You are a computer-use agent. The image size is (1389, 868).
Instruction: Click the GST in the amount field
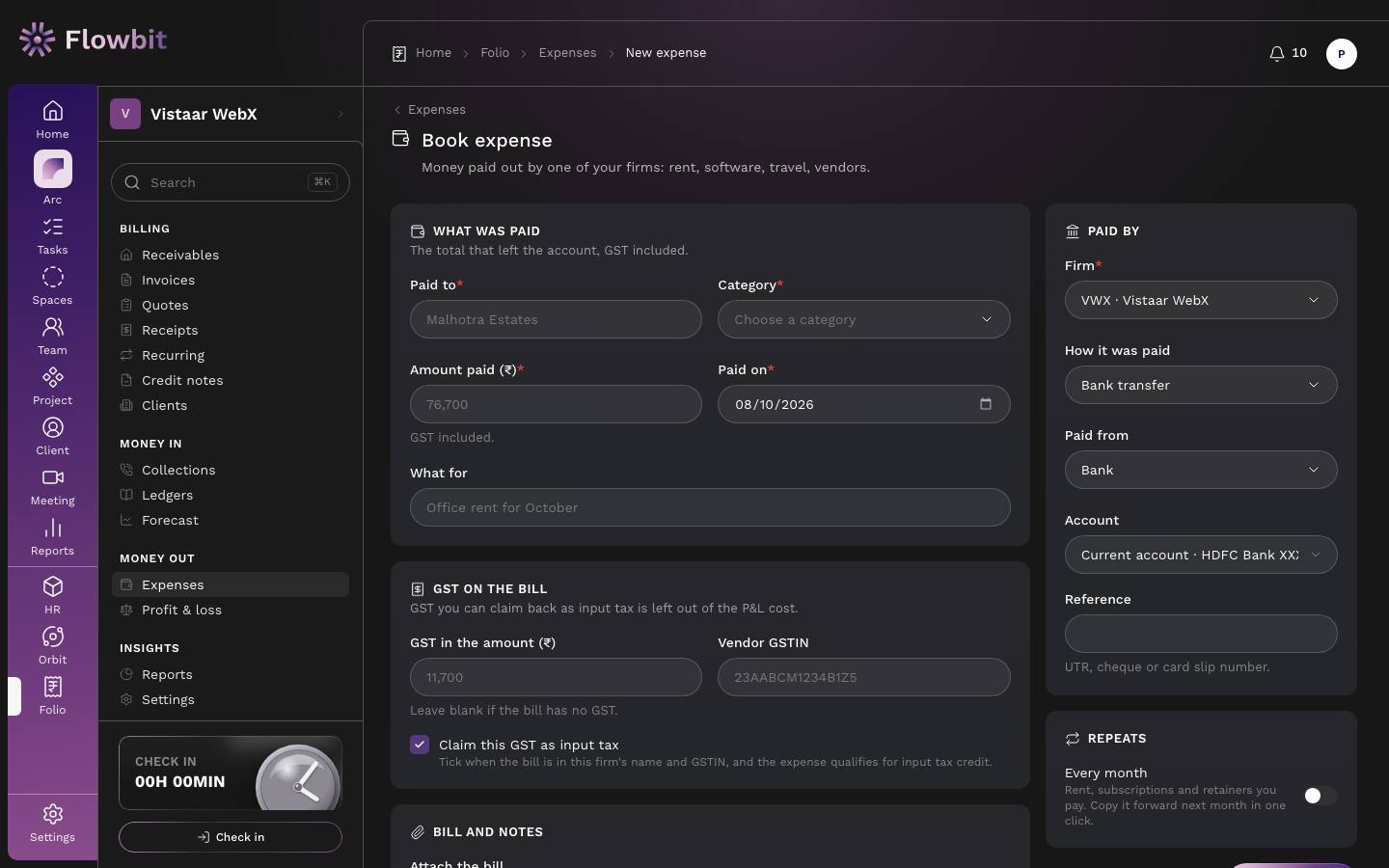tap(556, 677)
